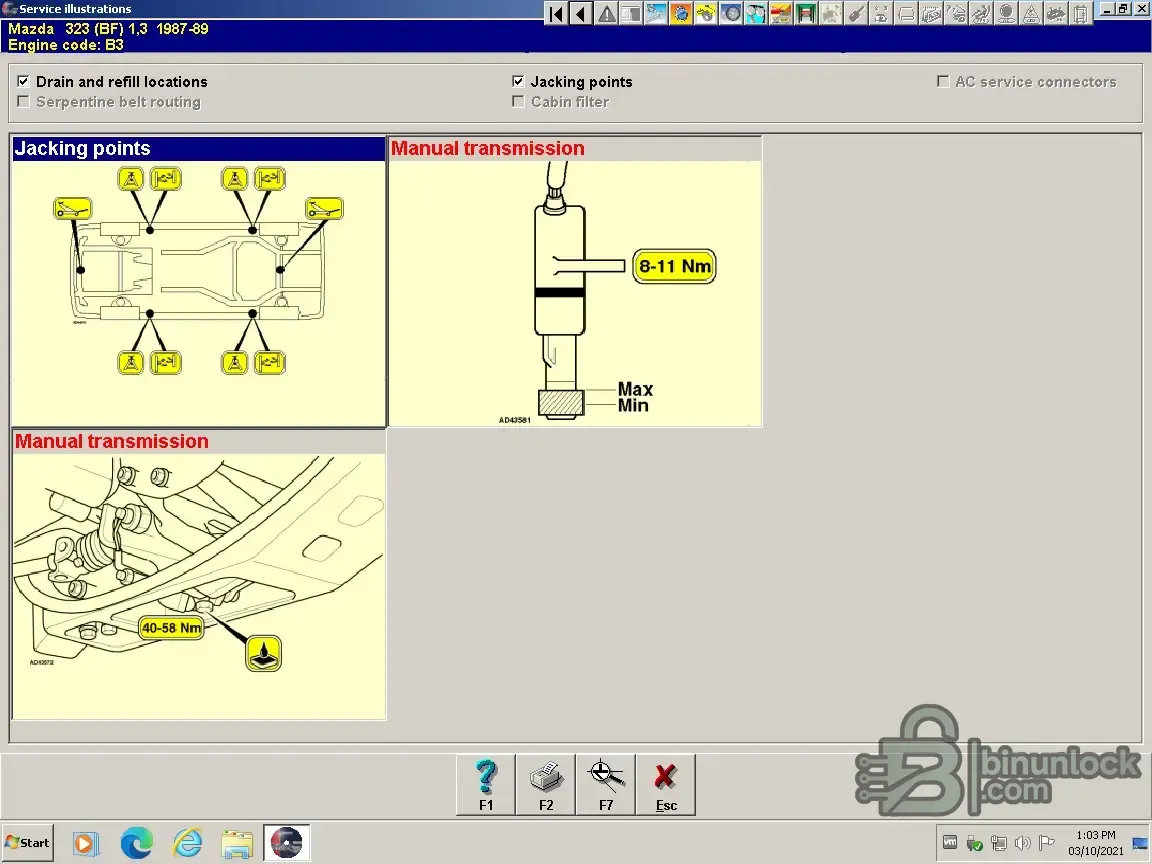Go back using the single left arrow icon
The width and height of the screenshot is (1152, 864).
point(581,13)
